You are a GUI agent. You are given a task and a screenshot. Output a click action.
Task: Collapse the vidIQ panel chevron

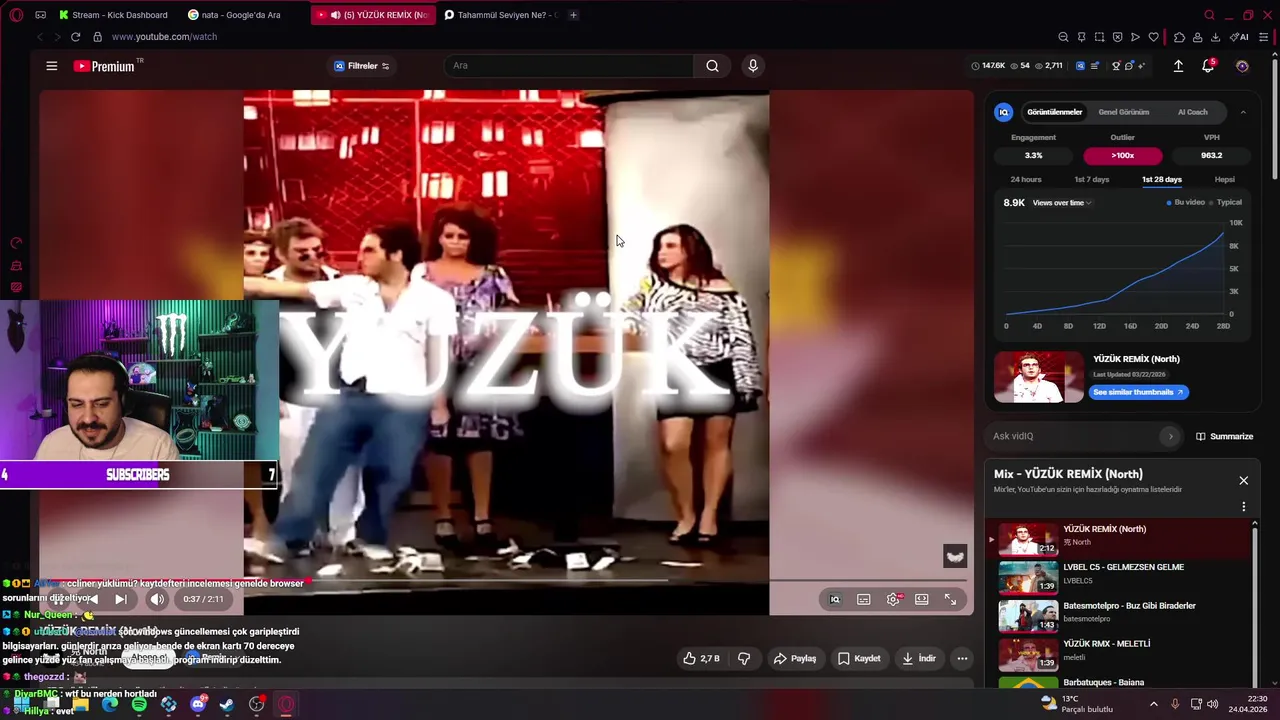(x=1243, y=112)
